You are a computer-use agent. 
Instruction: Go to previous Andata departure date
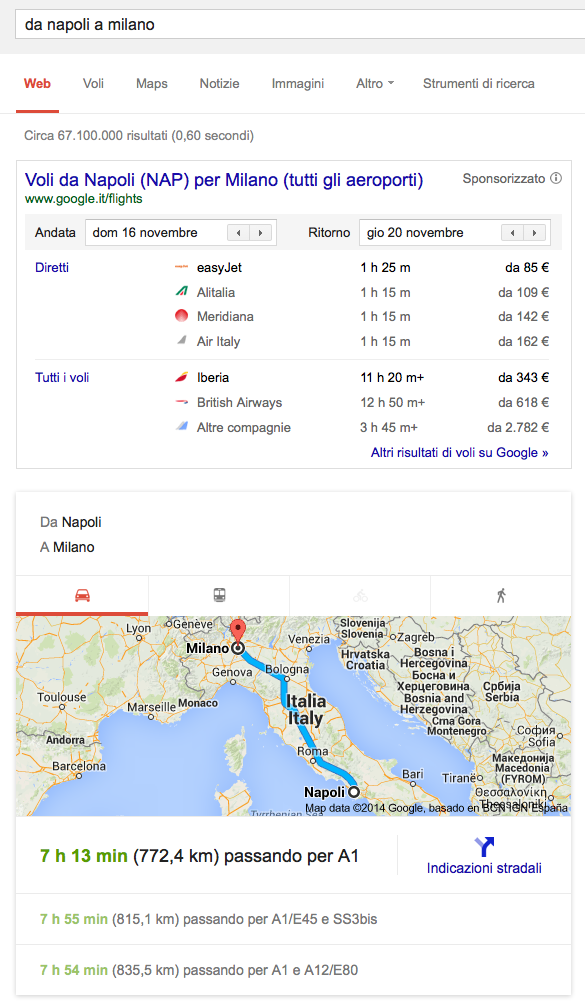(x=239, y=233)
